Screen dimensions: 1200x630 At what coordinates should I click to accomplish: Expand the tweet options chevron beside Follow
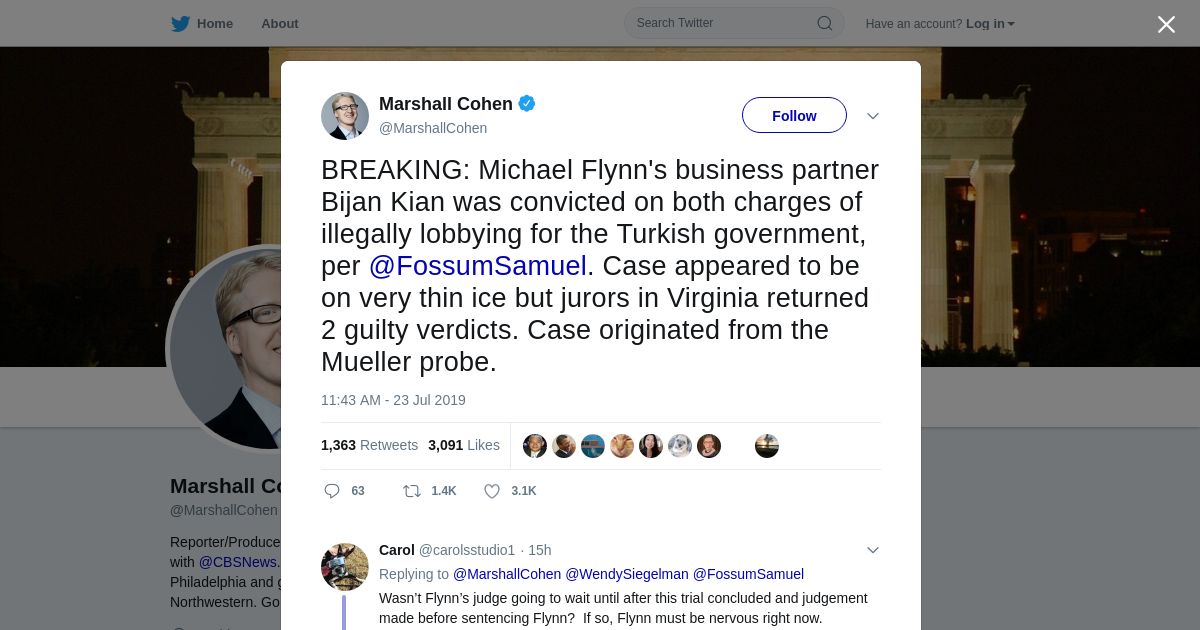click(x=873, y=116)
